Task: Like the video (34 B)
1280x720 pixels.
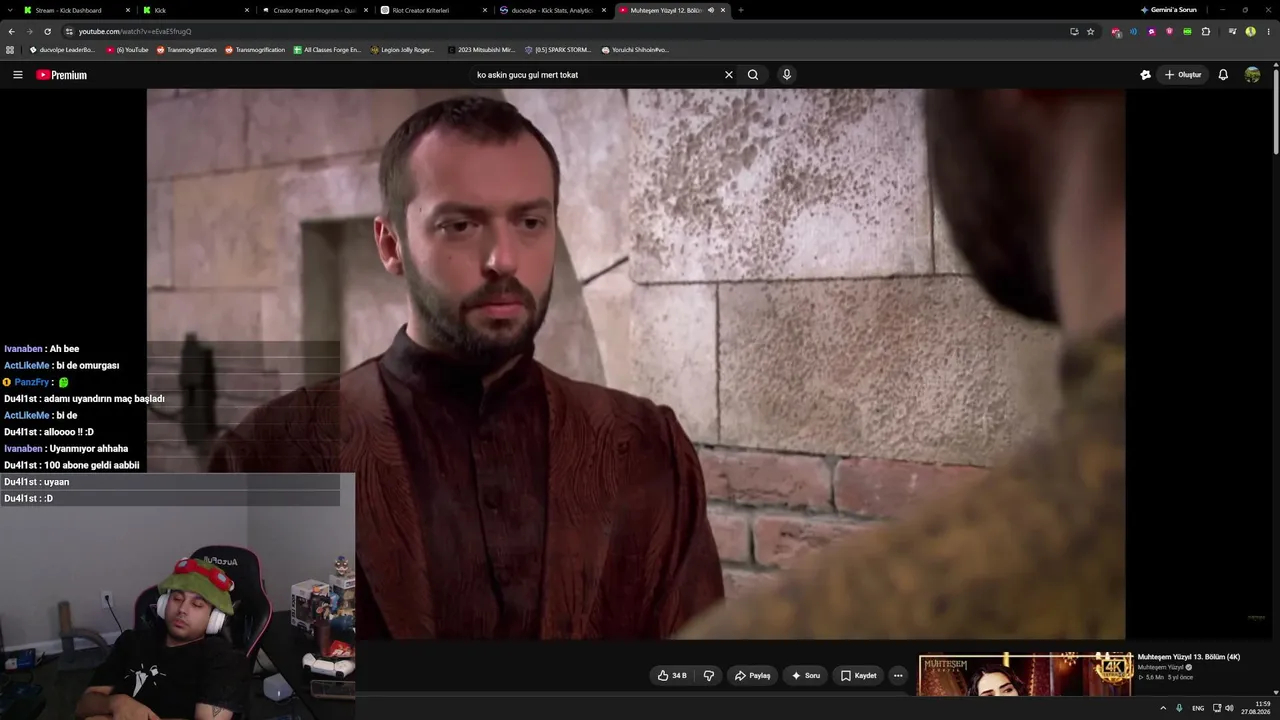Action: click(672, 676)
